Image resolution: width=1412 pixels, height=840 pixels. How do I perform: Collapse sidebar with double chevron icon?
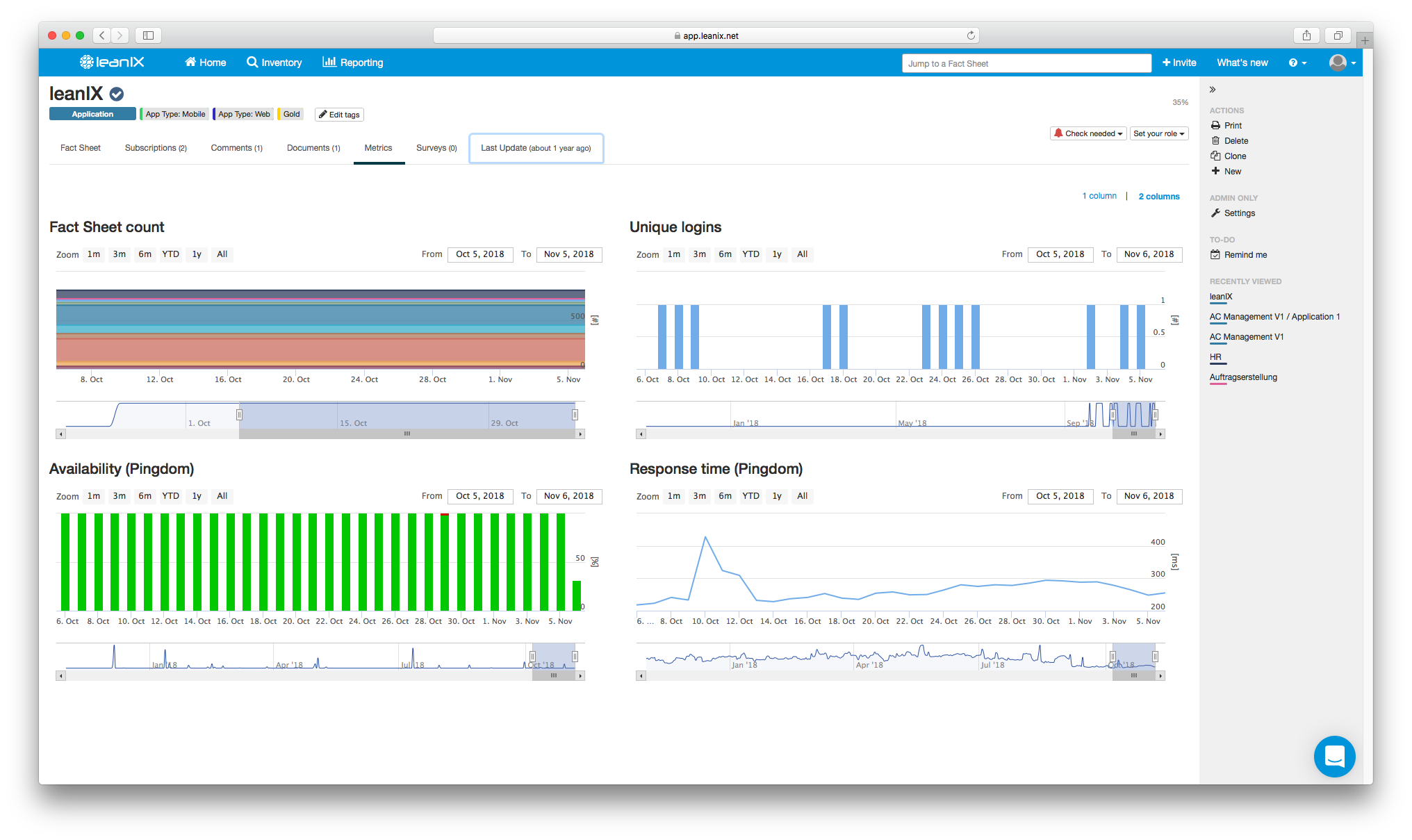(1213, 90)
